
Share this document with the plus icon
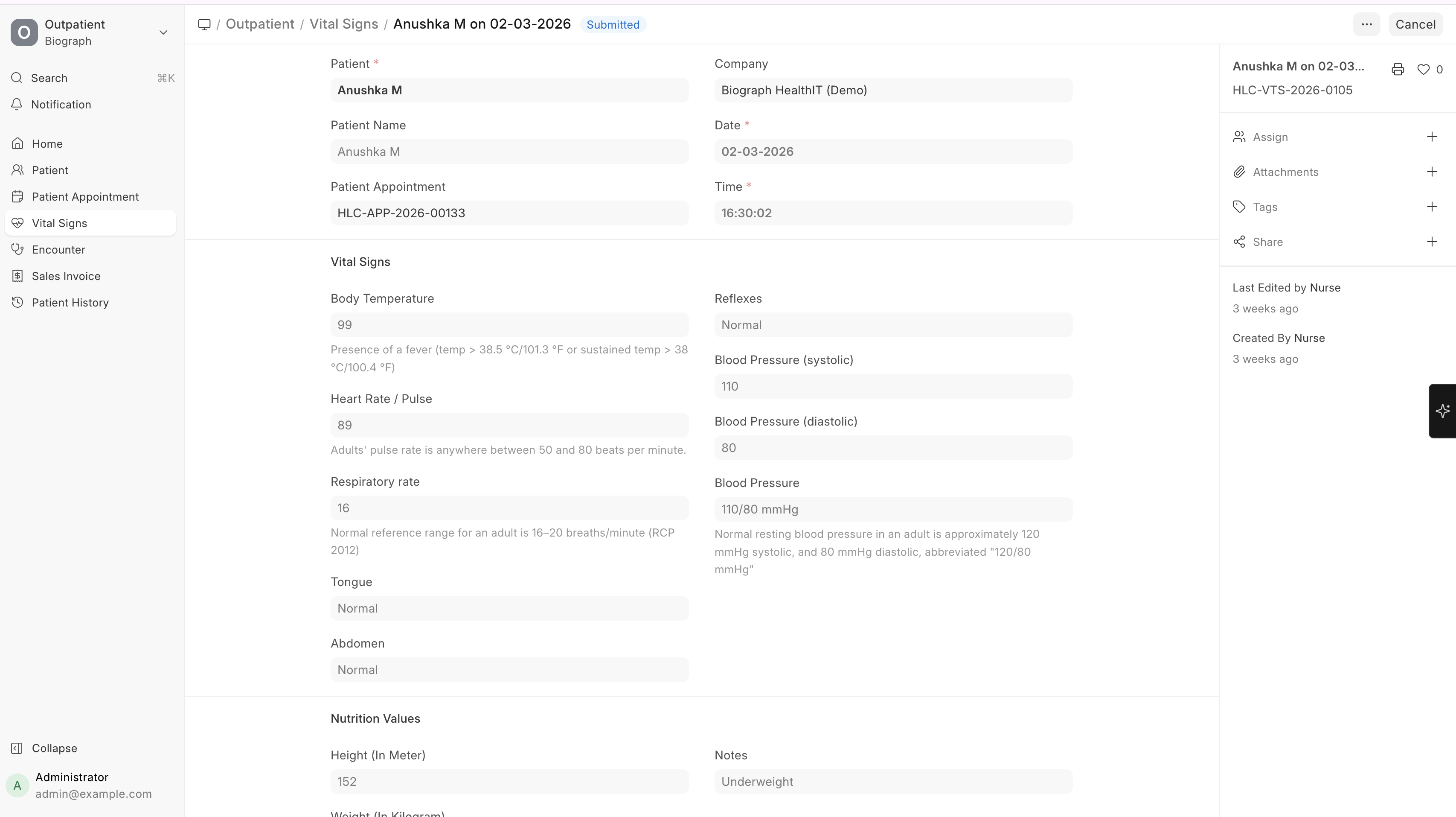[x=1431, y=242]
